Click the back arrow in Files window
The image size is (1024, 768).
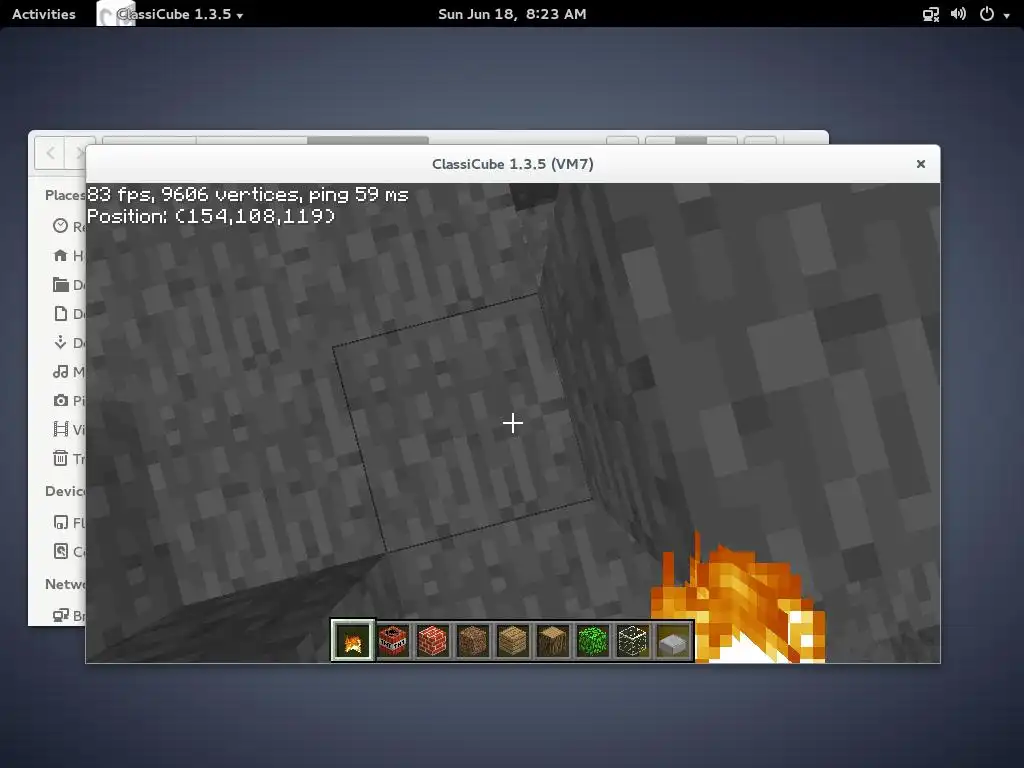[50, 153]
